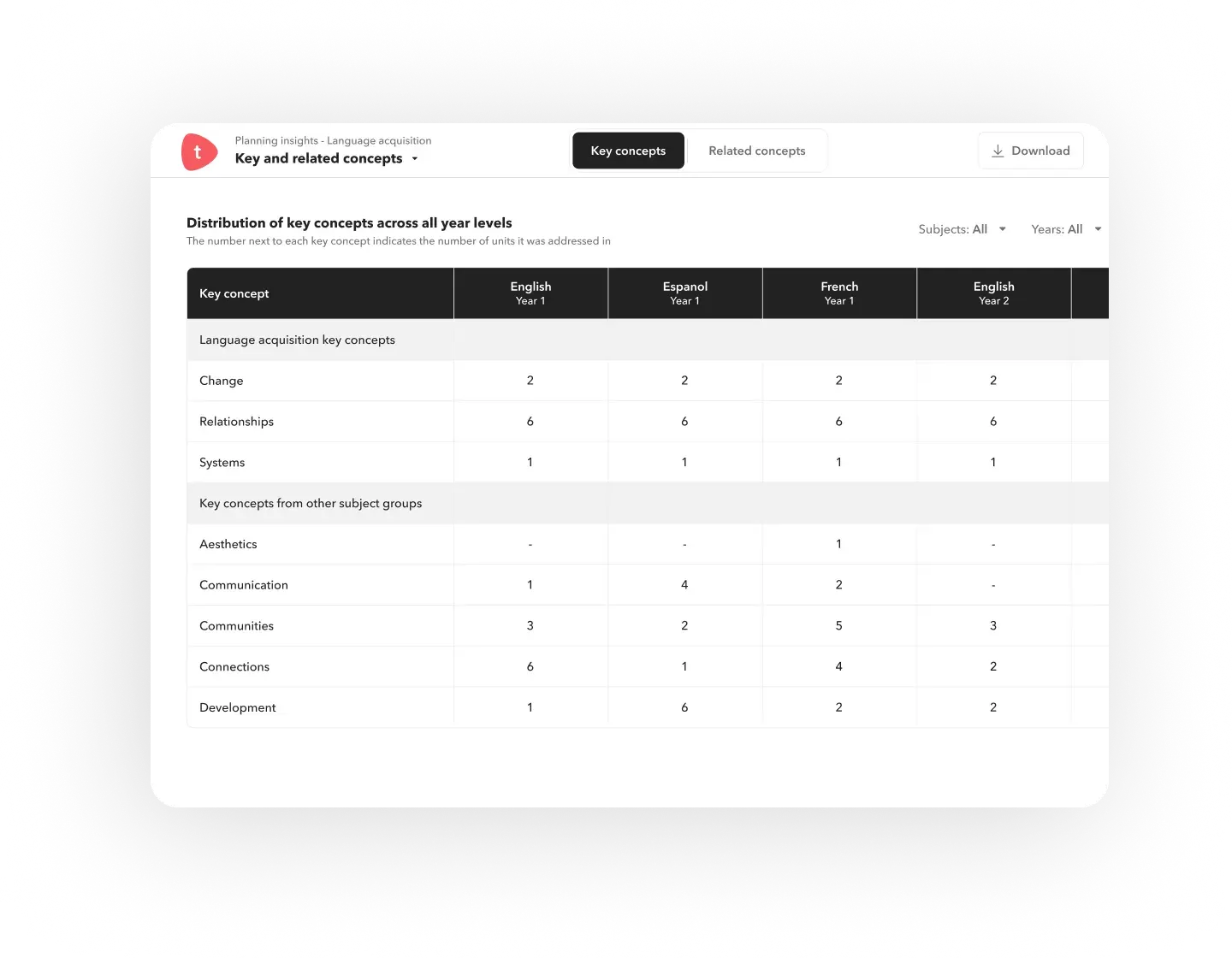Switch to the Related concepts tab
Screen dimensions: 1232x958
tap(756, 150)
